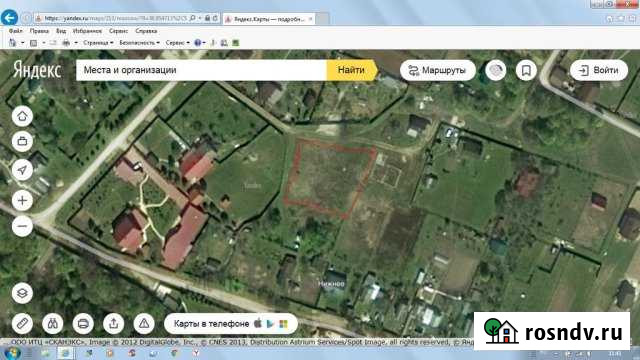This screenshot has height=360, width=640.
Task: Click the warning triangle report icon
Action: coord(144,324)
